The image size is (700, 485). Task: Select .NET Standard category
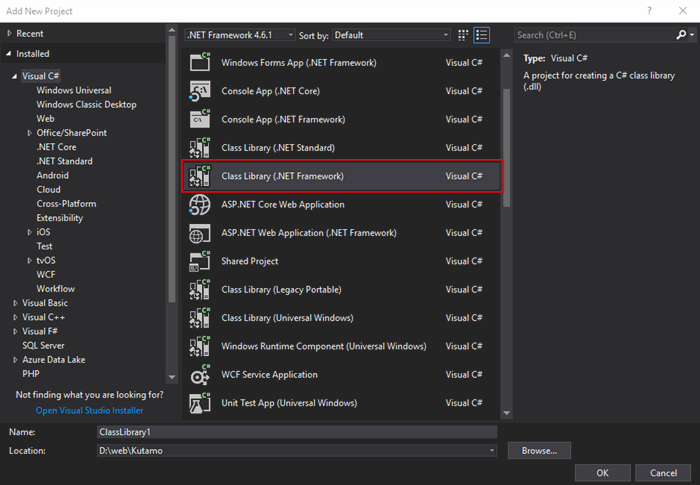(x=65, y=161)
